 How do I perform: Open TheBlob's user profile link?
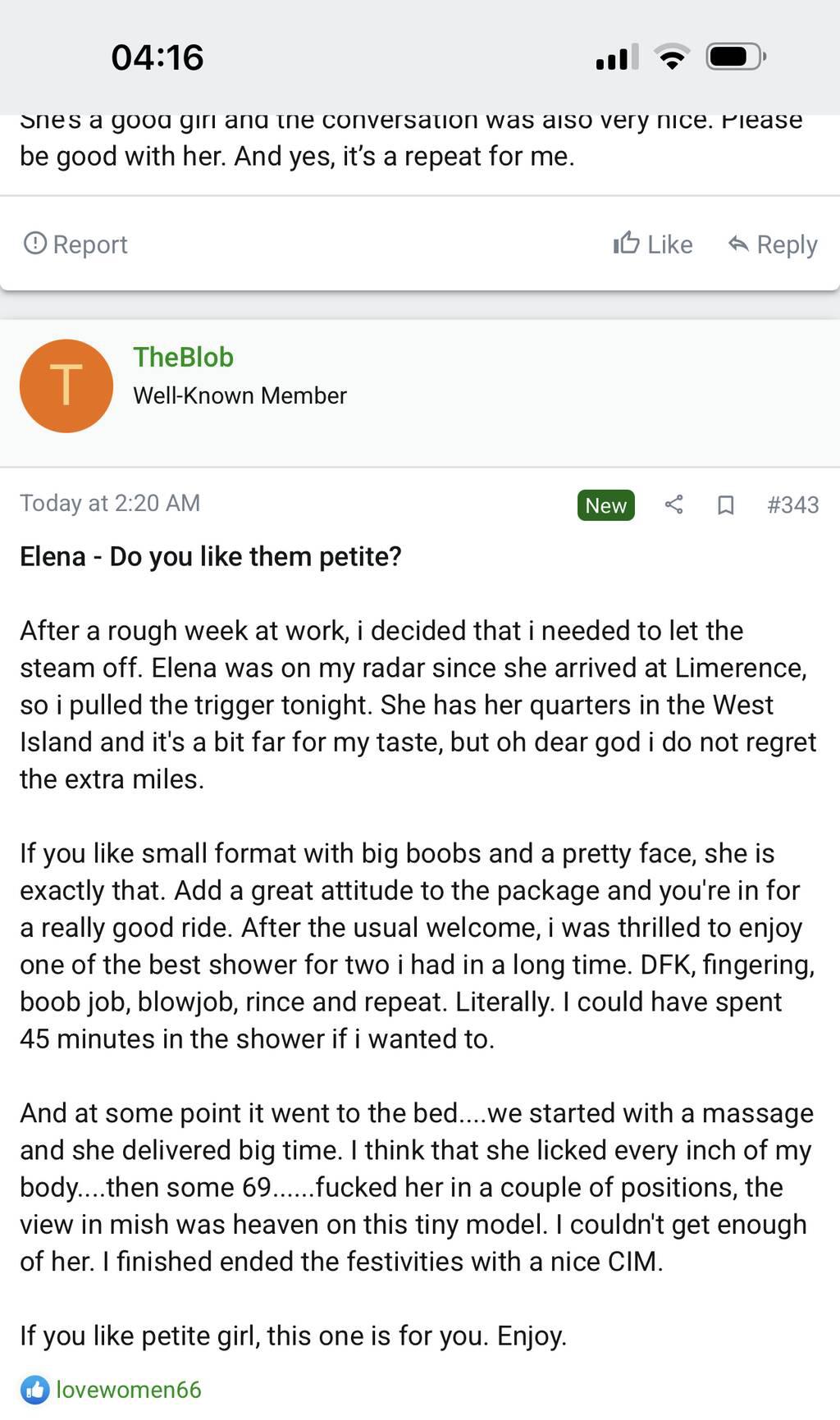(184, 358)
